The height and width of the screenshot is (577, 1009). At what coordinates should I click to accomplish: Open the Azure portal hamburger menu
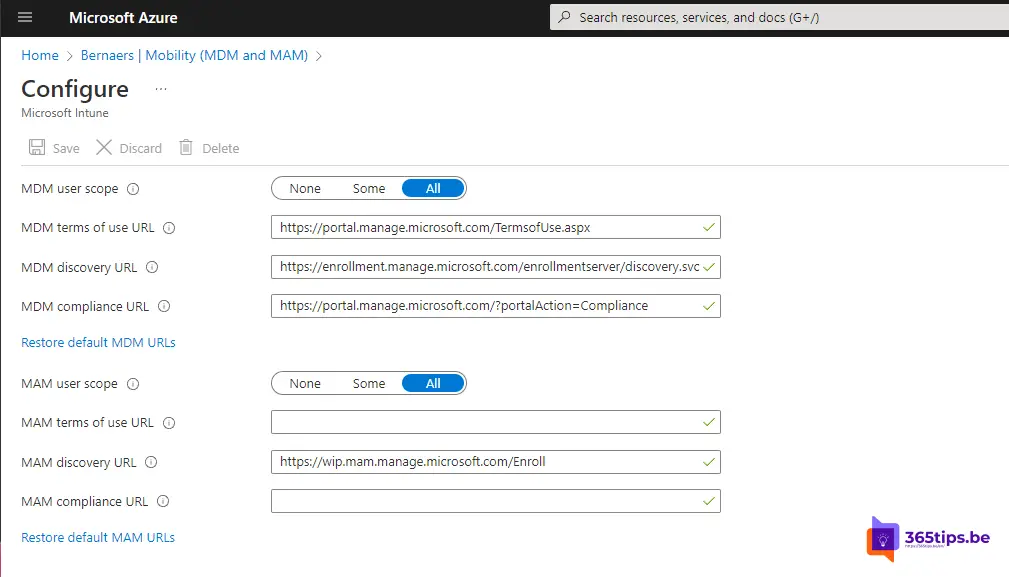click(x=25, y=17)
